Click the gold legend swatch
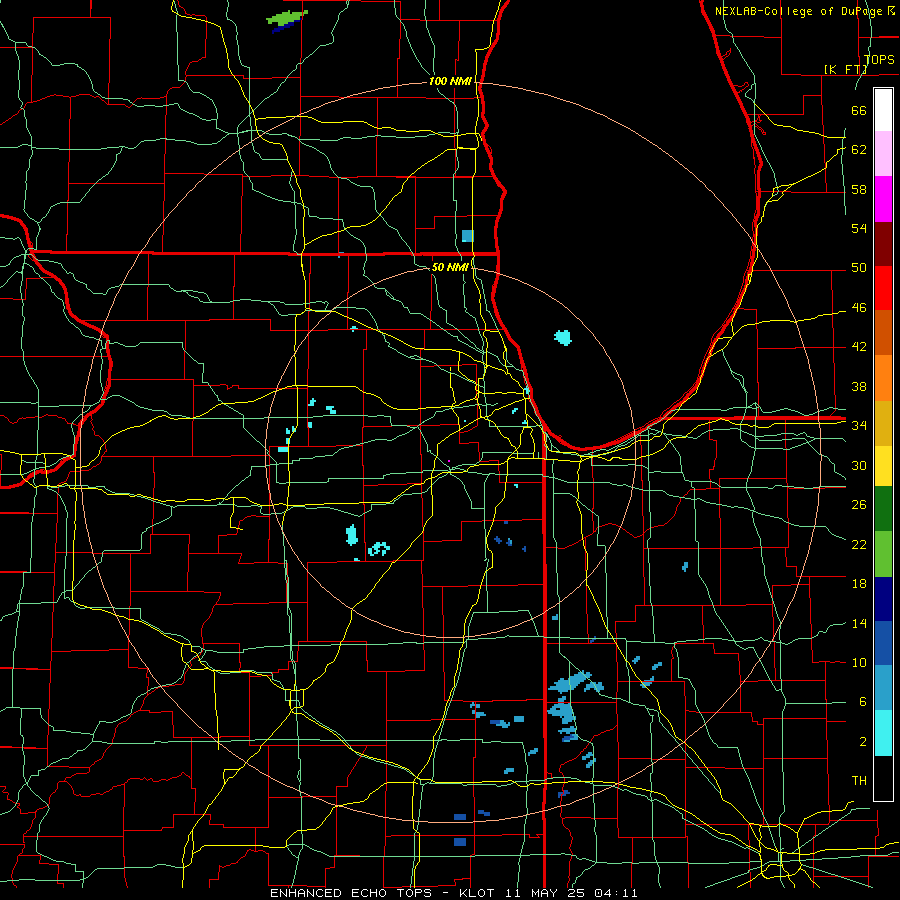Viewport: 900px width, 900px height. pos(883,423)
